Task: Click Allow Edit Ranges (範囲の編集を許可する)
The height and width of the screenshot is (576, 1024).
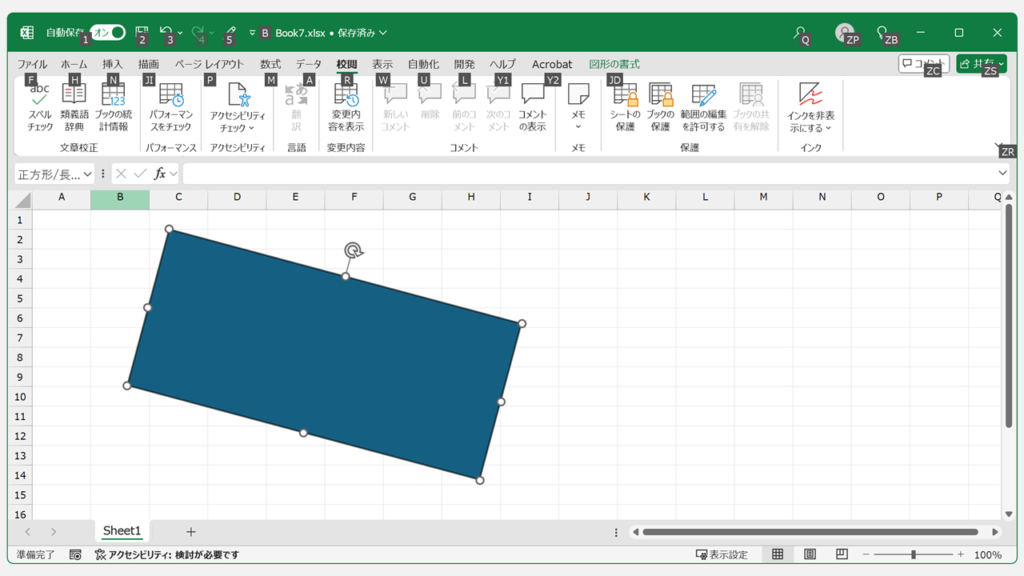Action: pos(703,108)
